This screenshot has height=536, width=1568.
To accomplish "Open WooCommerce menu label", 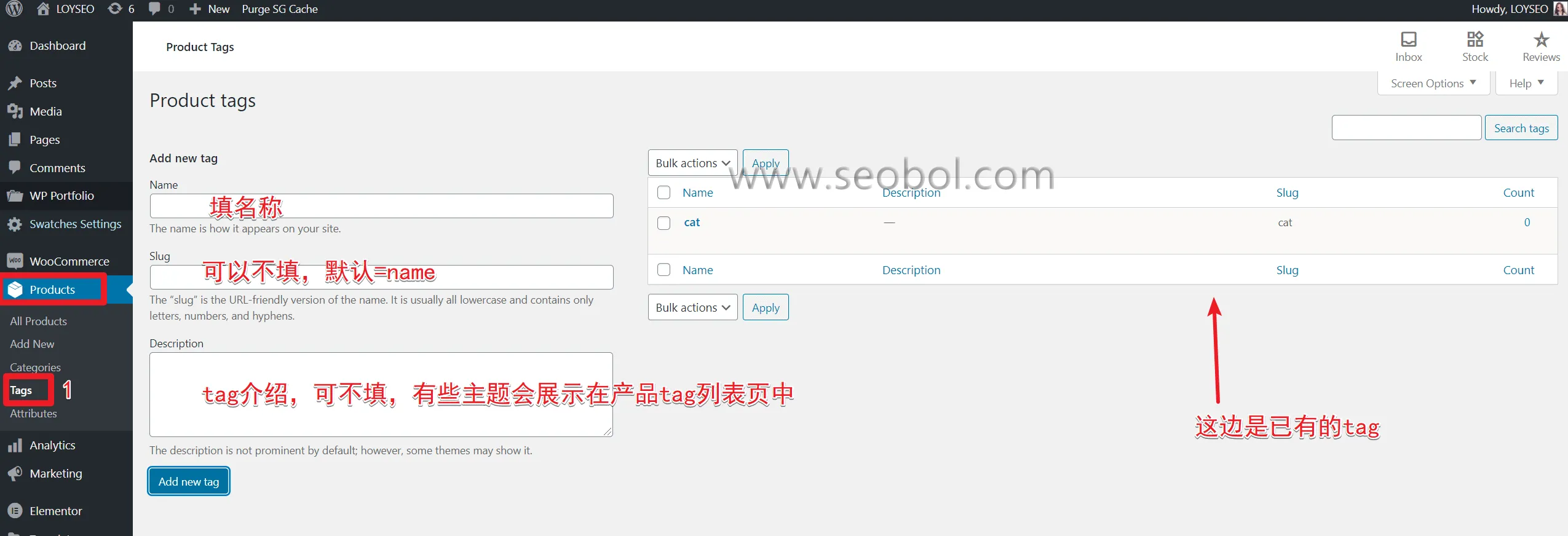I will [x=69, y=261].
